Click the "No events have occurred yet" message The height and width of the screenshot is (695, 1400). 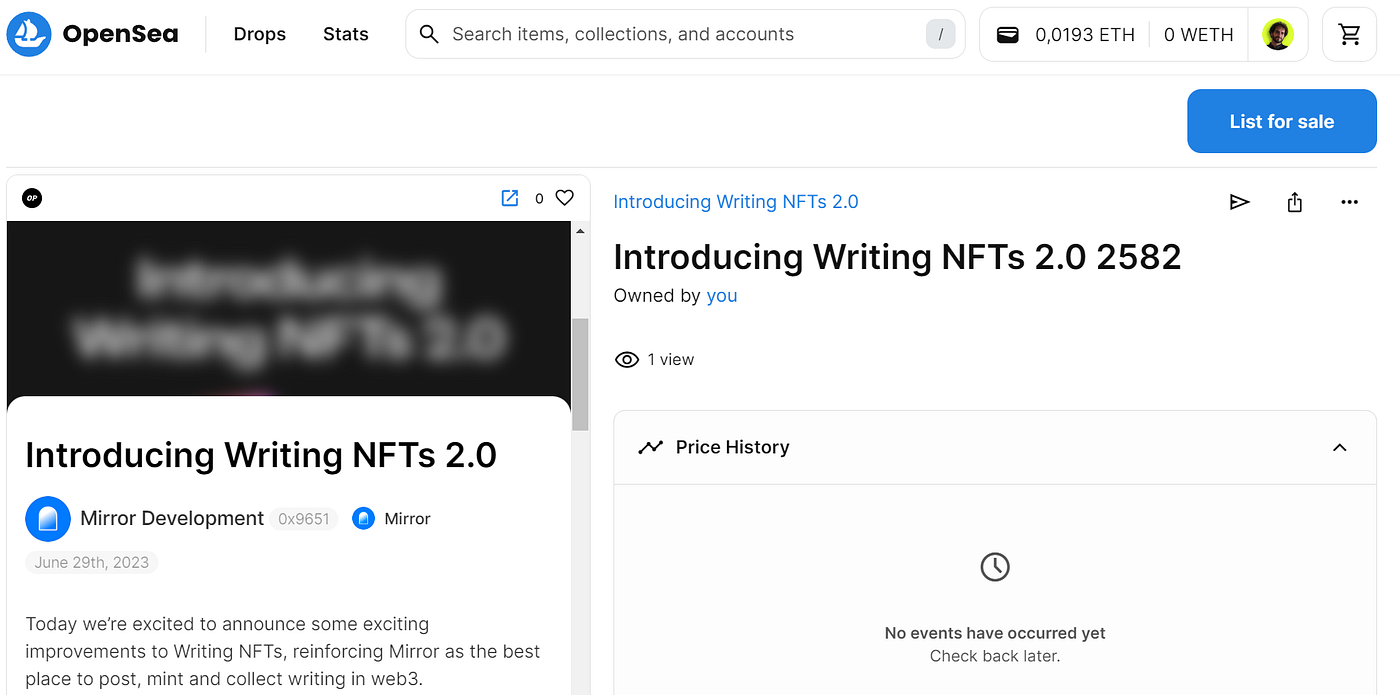995,633
